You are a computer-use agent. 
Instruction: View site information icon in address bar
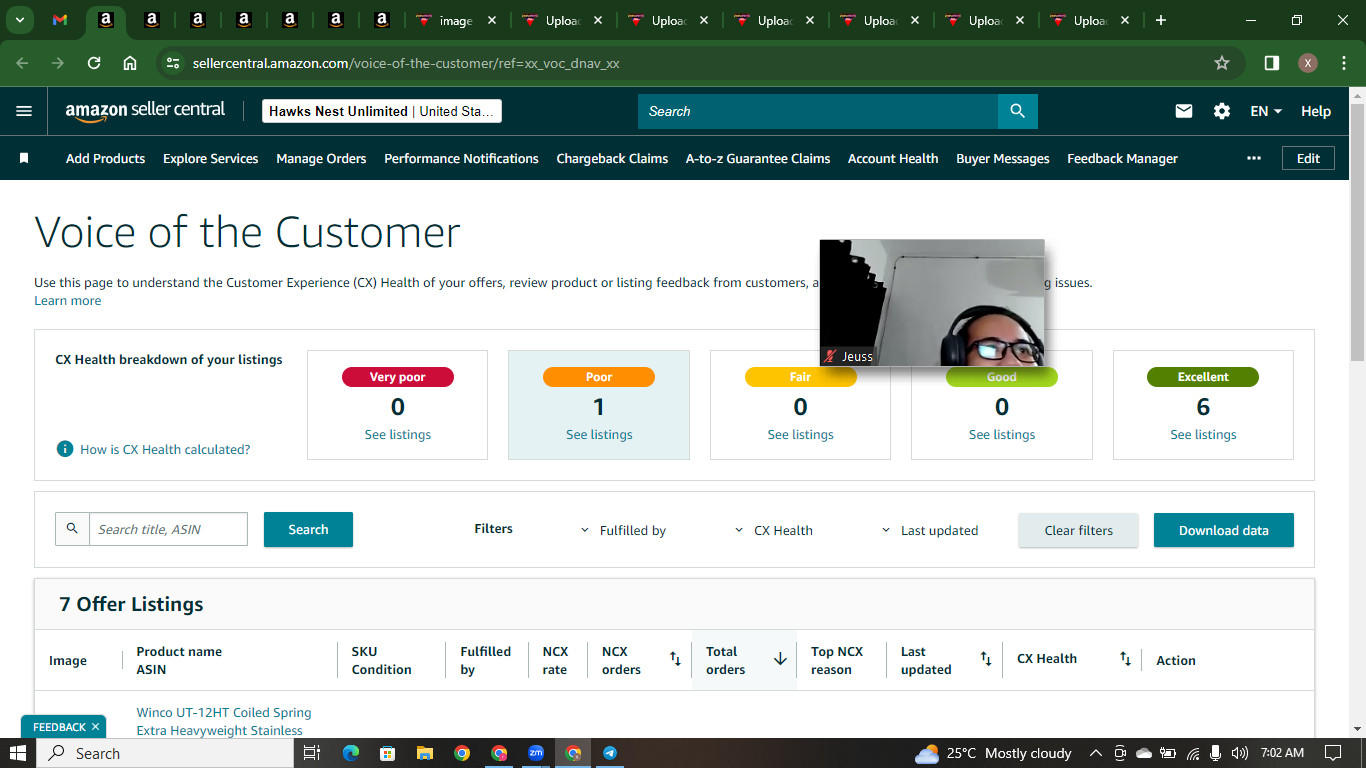172,63
